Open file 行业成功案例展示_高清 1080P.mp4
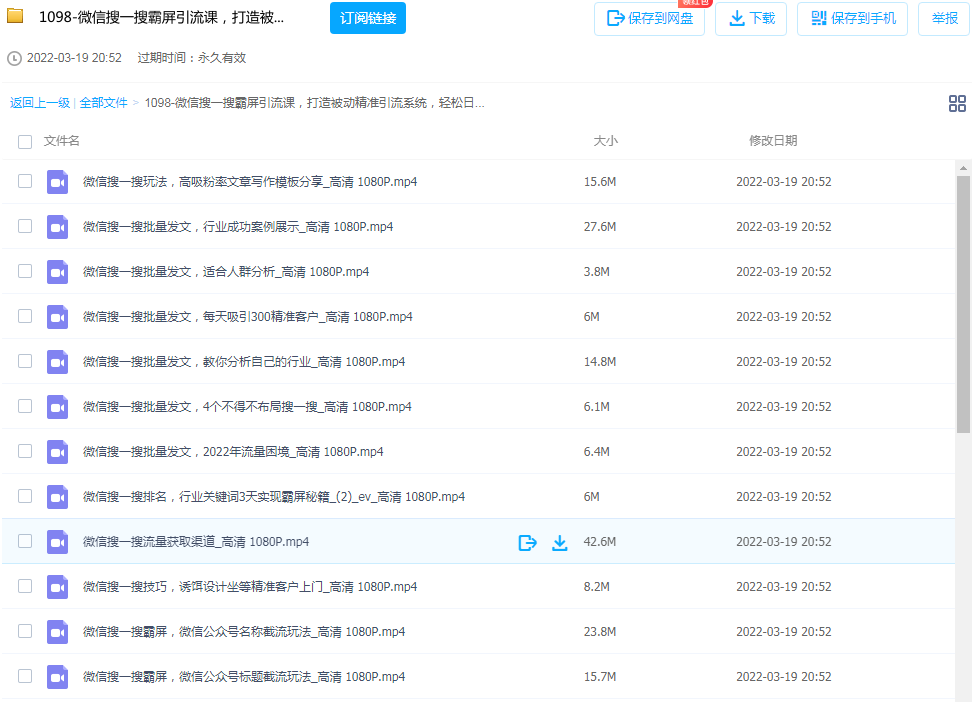Viewport: 978px width, 702px height. point(238,227)
